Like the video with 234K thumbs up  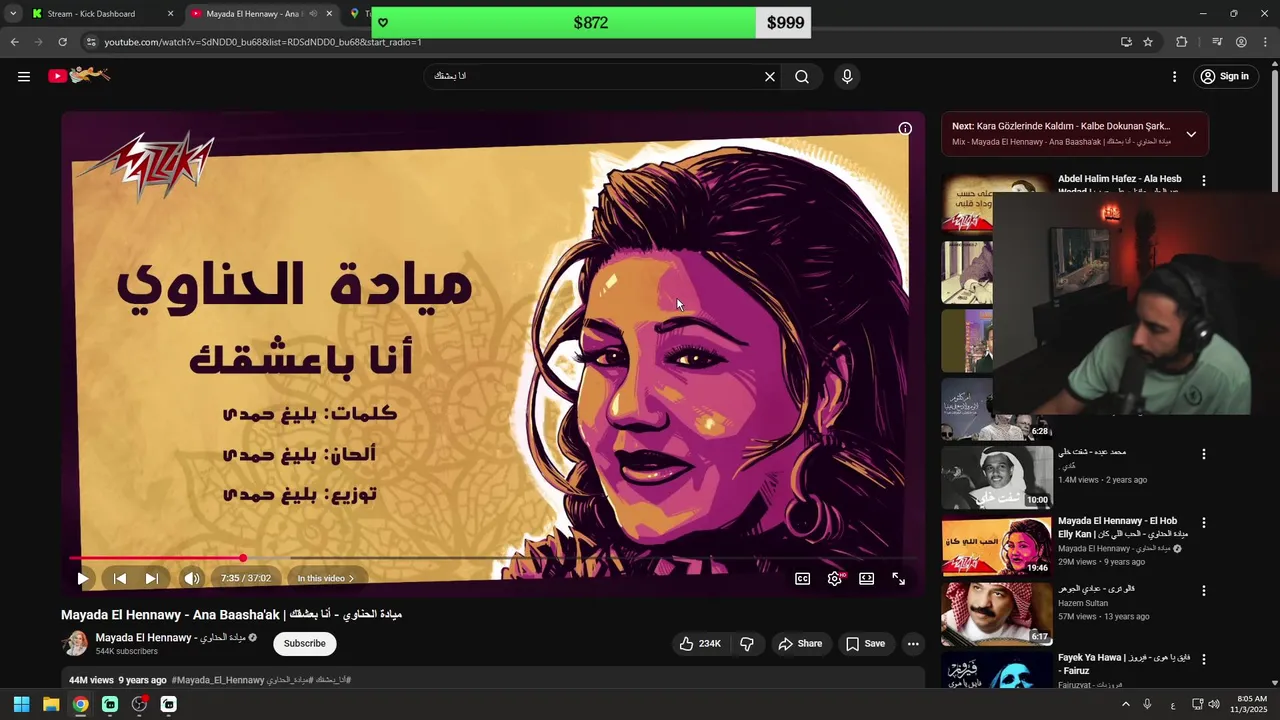click(700, 644)
